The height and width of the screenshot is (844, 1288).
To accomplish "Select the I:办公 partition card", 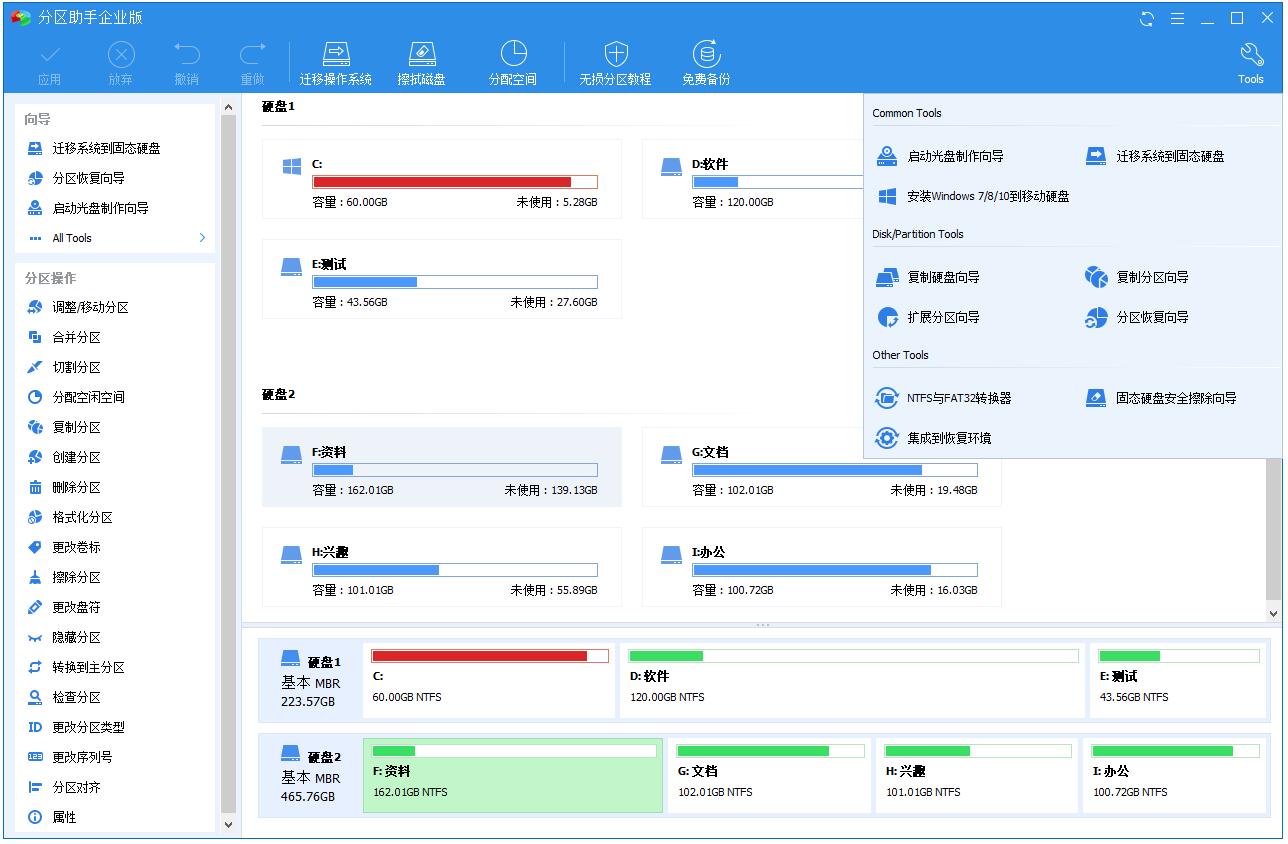I will click(822, 567).
